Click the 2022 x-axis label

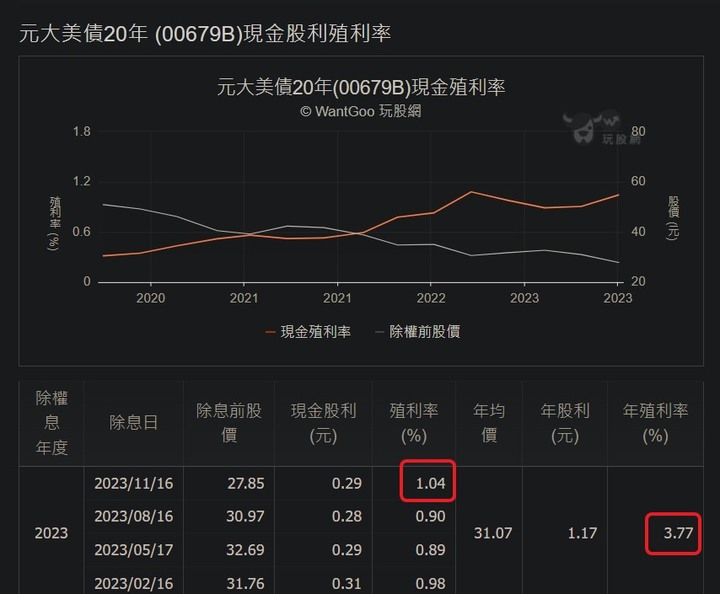431,298
